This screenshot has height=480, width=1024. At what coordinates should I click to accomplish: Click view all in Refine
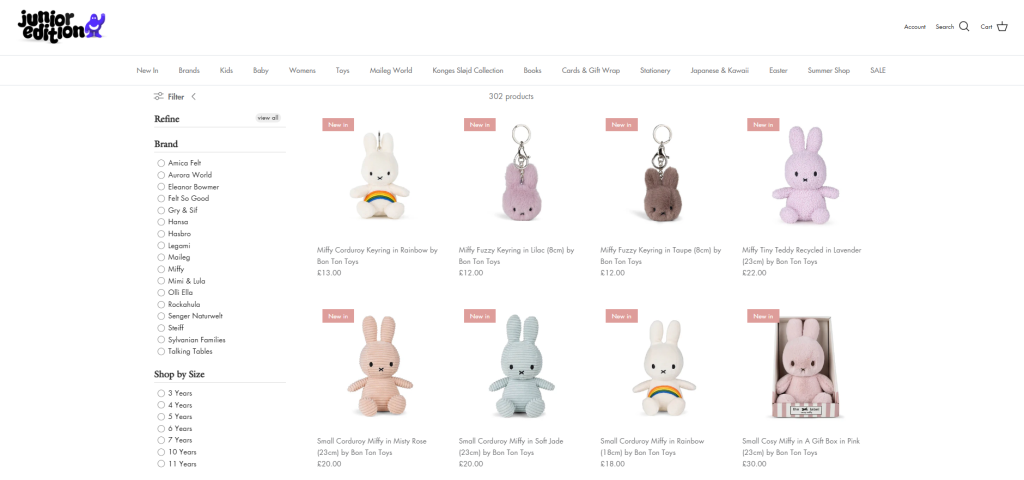268,118
